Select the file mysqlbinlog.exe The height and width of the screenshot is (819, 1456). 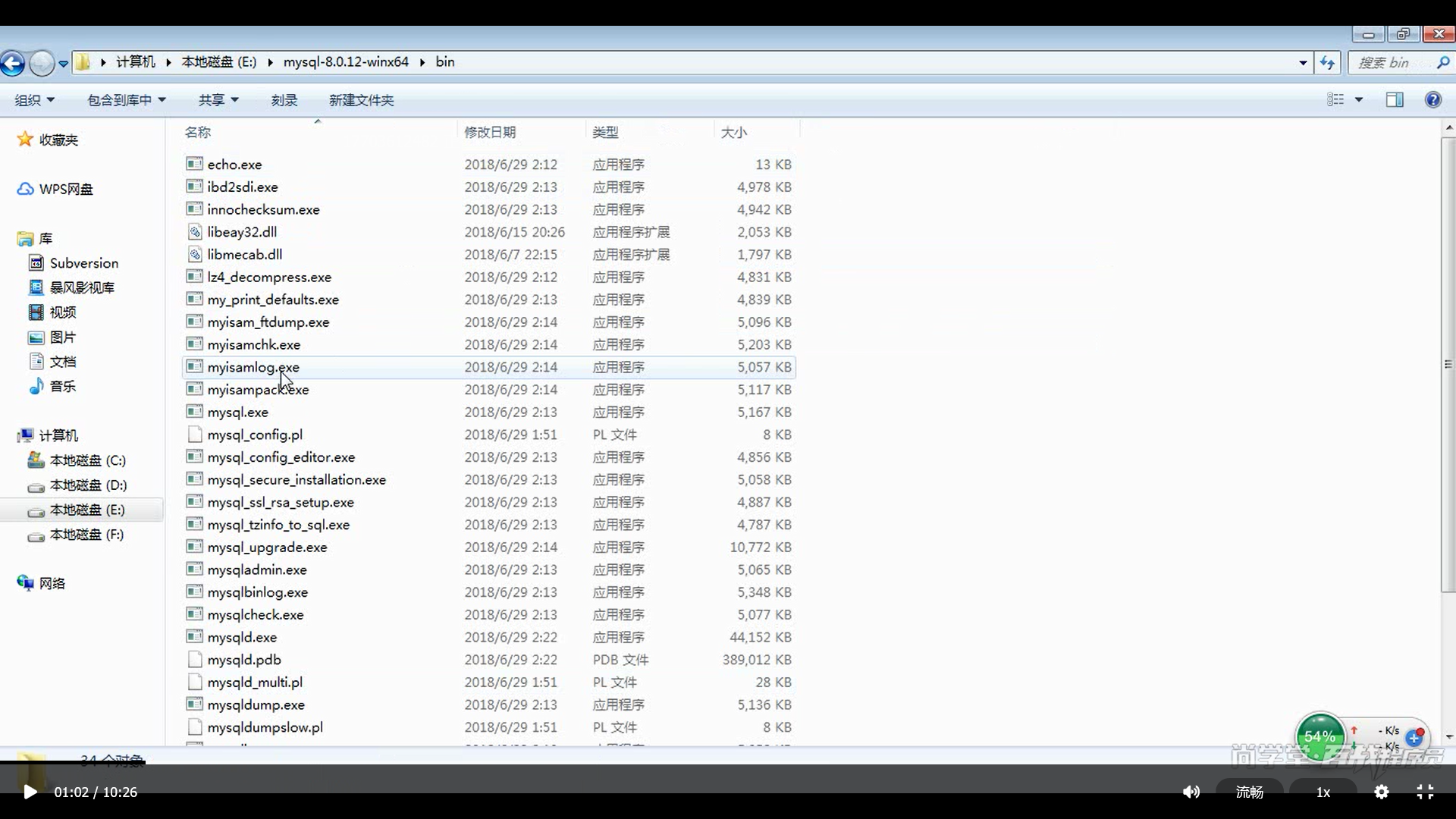coord(489,592)
